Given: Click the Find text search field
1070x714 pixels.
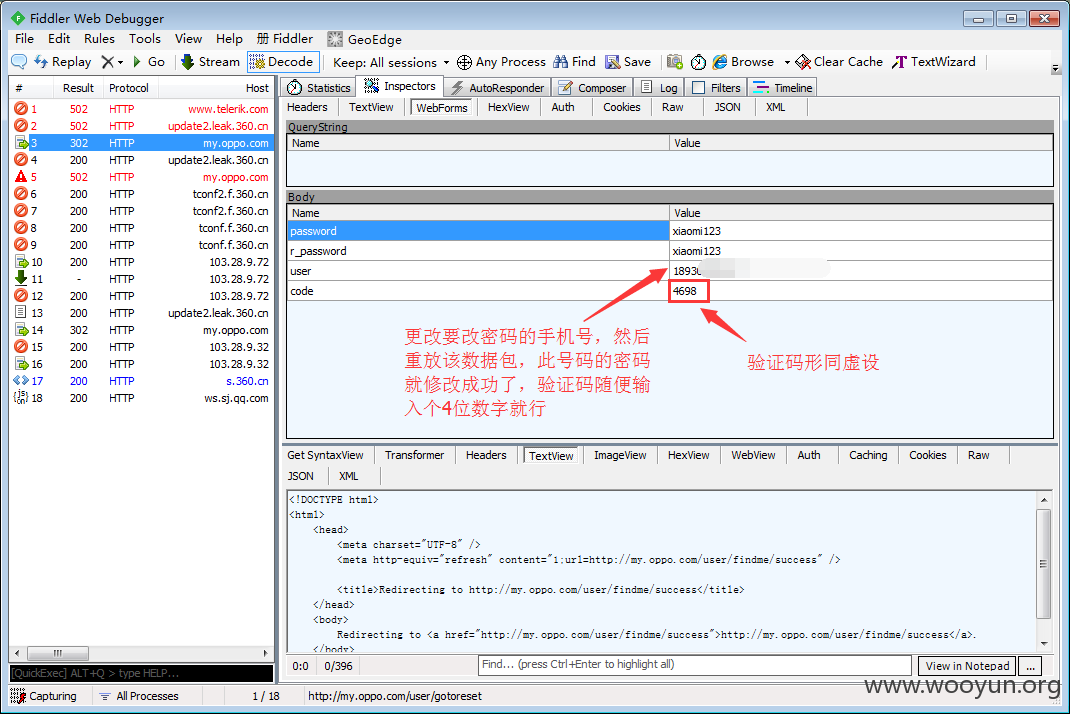Looking at the screenshot, I should (695, 665).
